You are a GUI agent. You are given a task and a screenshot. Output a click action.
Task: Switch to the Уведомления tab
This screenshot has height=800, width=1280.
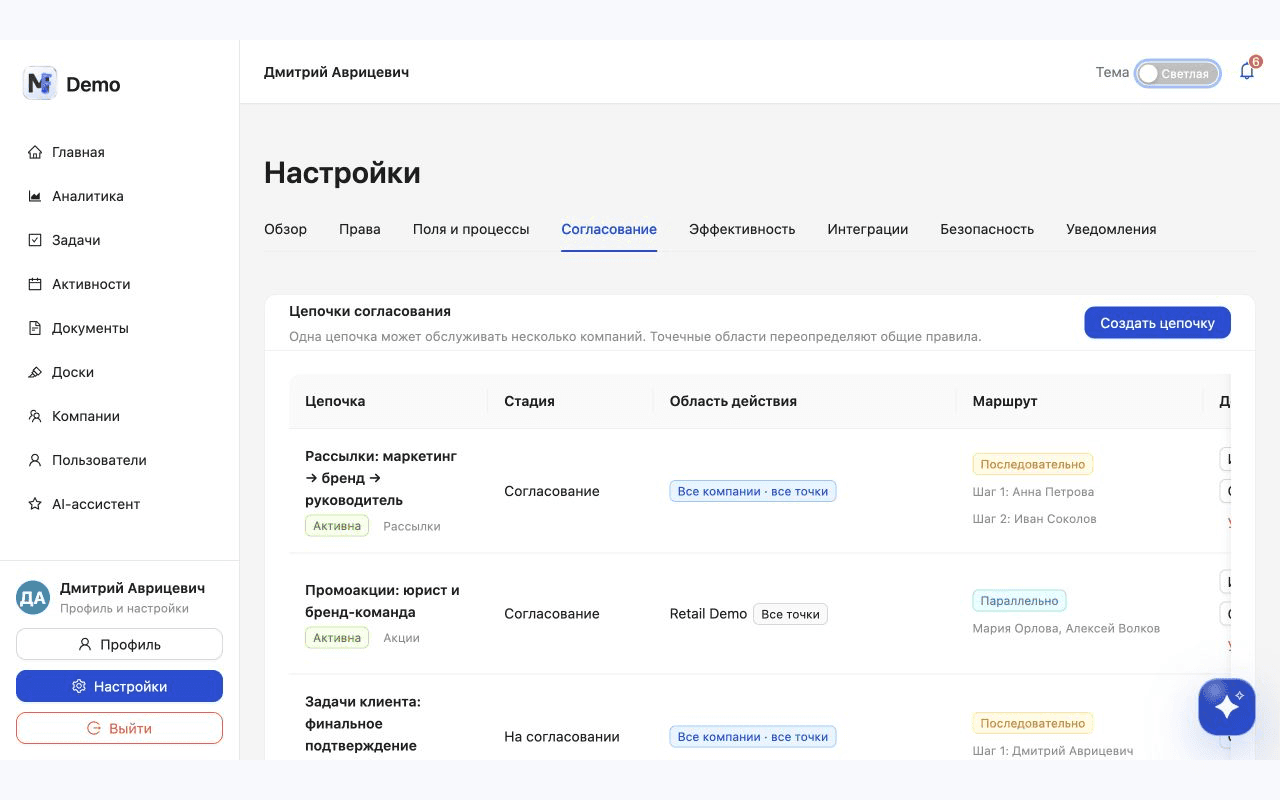1111,229
